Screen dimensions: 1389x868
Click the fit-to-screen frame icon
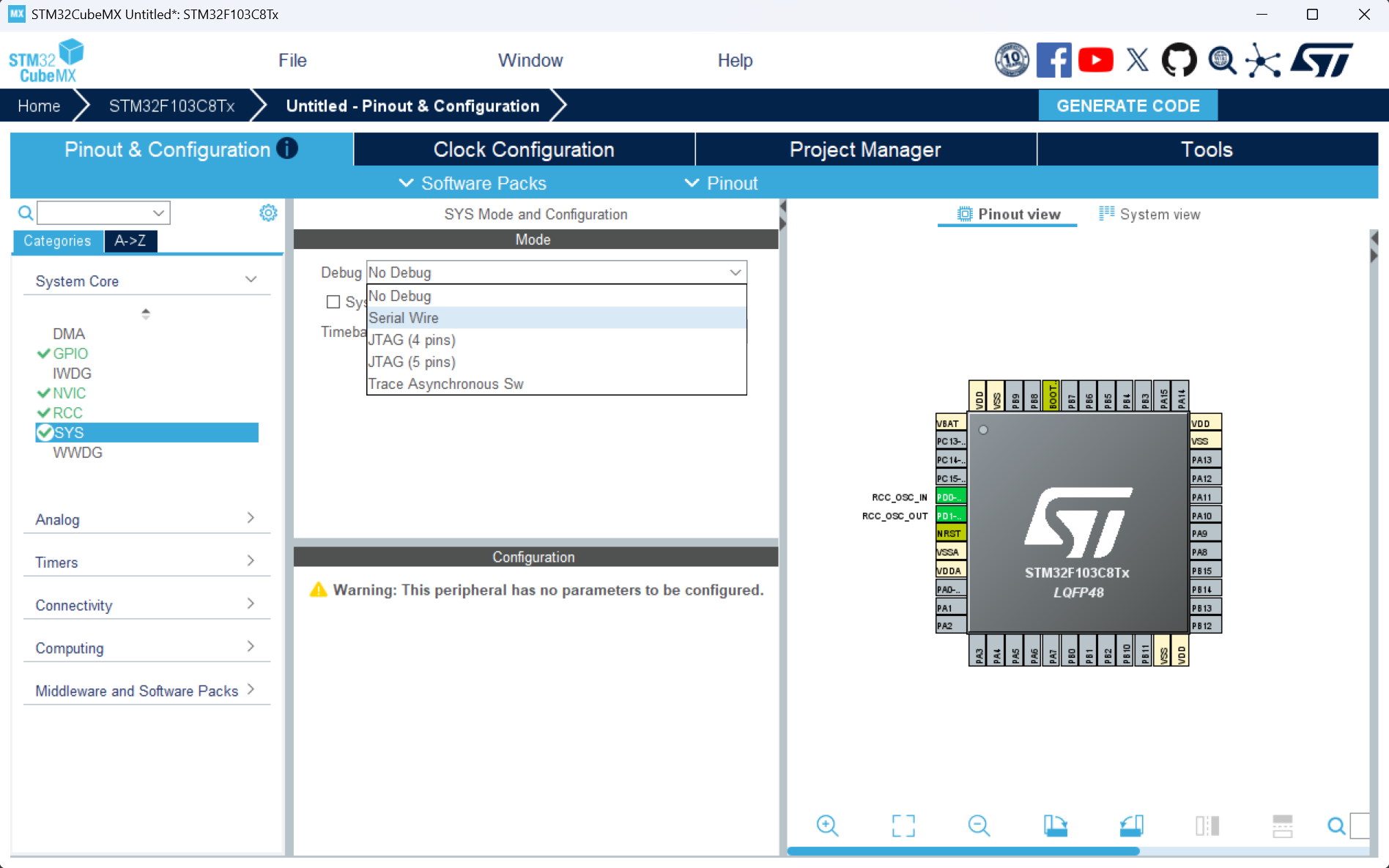click(903, 826)
